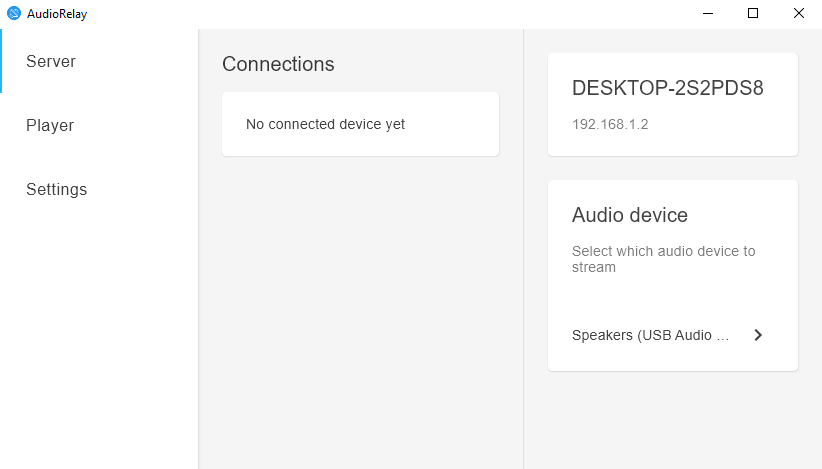Open the Speakers (USB Audio) device selector

tap(667, 335)
